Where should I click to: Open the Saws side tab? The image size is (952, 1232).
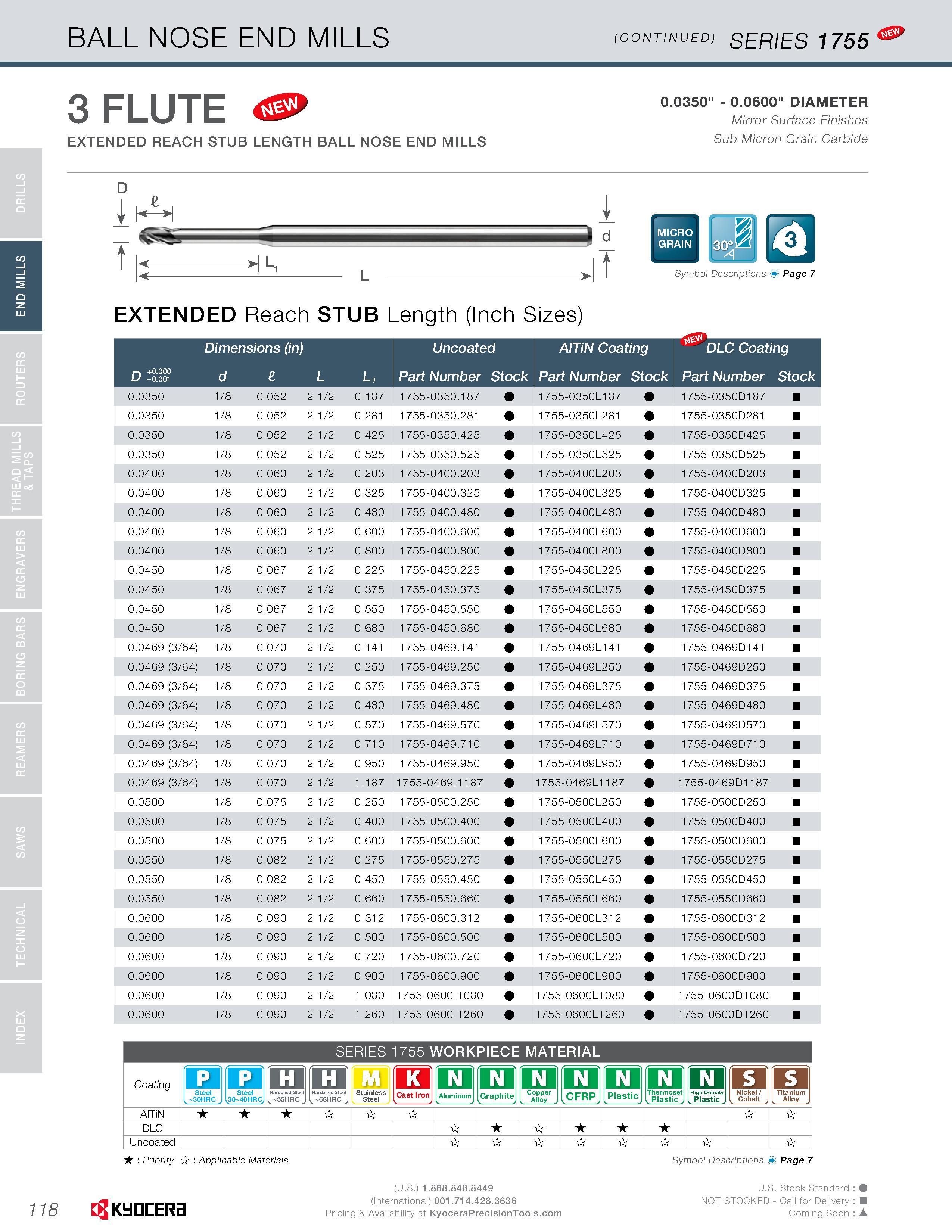point(21,841)
